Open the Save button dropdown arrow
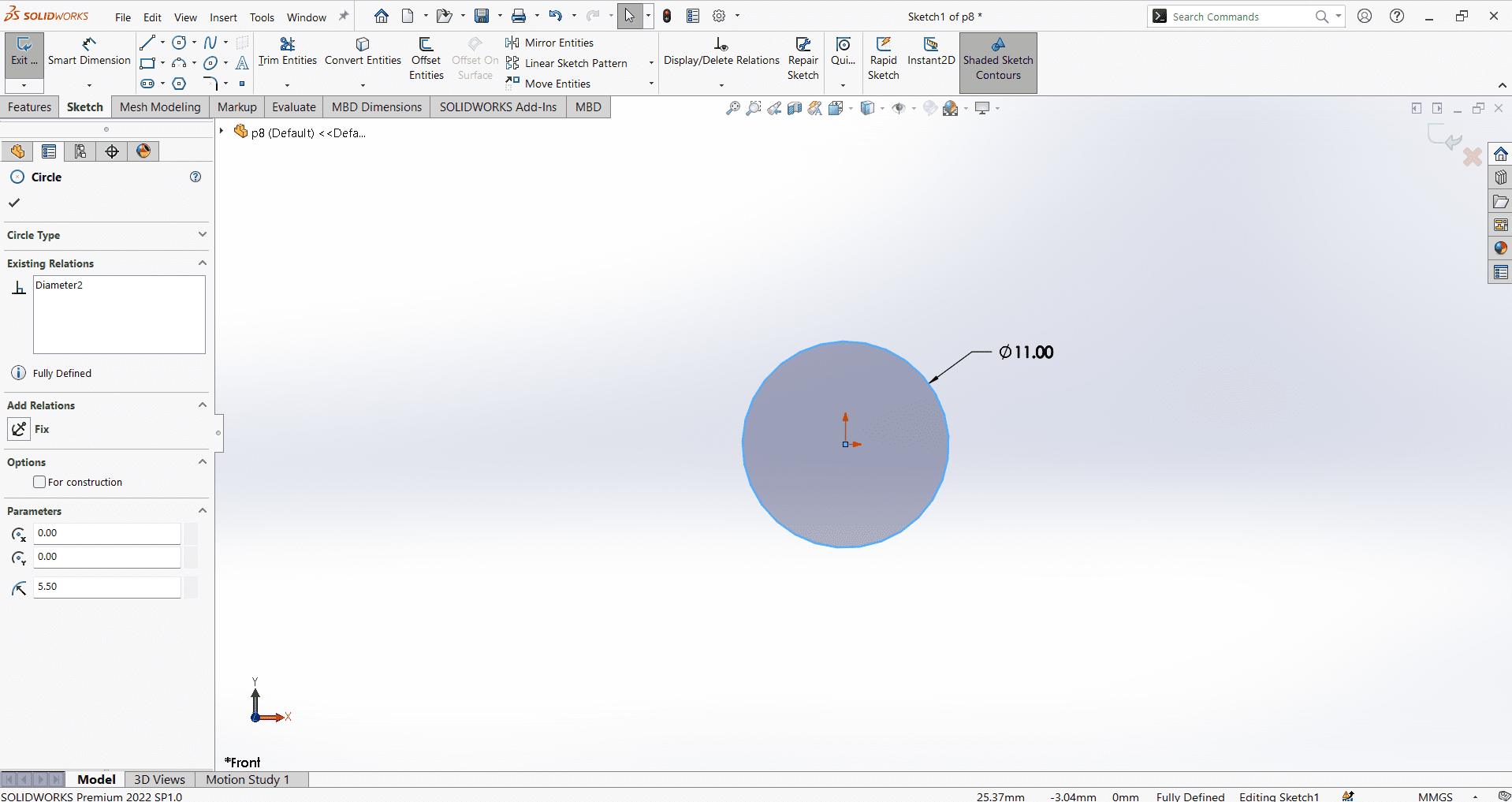This screenshot has width=1512, height=802. pyautogui.click(x=500, y=16)
